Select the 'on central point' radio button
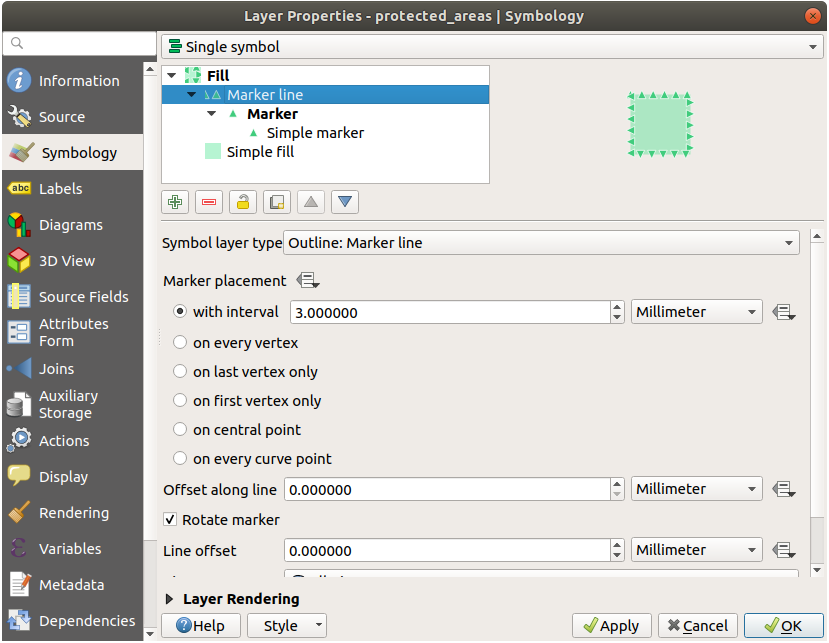Viewport: 829px width, 643px height. pyautogui.click(x=180, y=430)
